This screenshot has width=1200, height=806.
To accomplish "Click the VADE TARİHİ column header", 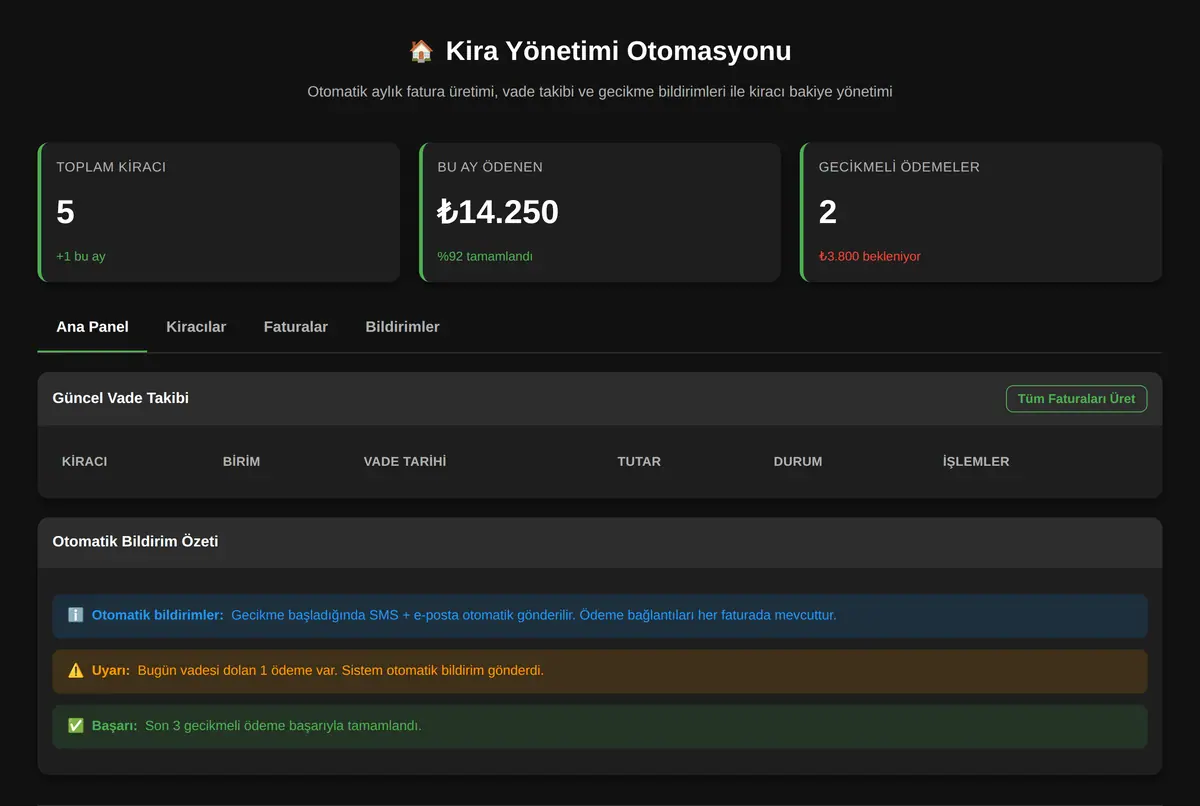I will point(405,462).
